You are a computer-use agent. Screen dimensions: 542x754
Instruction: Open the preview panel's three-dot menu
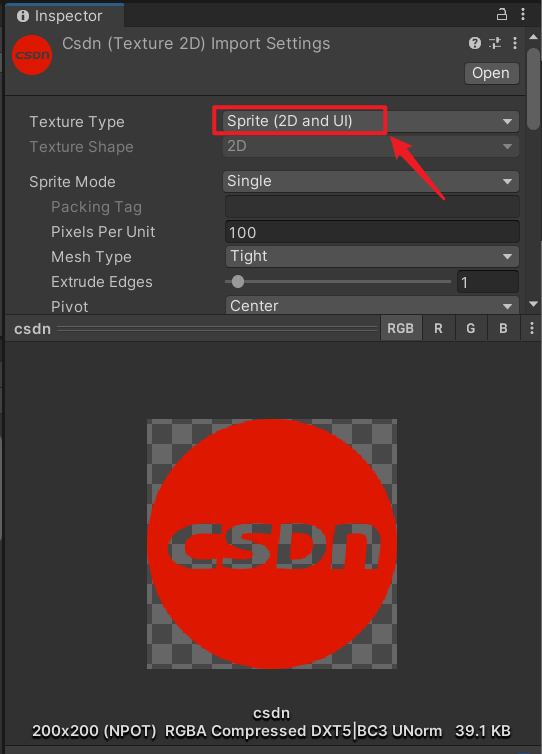click(531, 328)
